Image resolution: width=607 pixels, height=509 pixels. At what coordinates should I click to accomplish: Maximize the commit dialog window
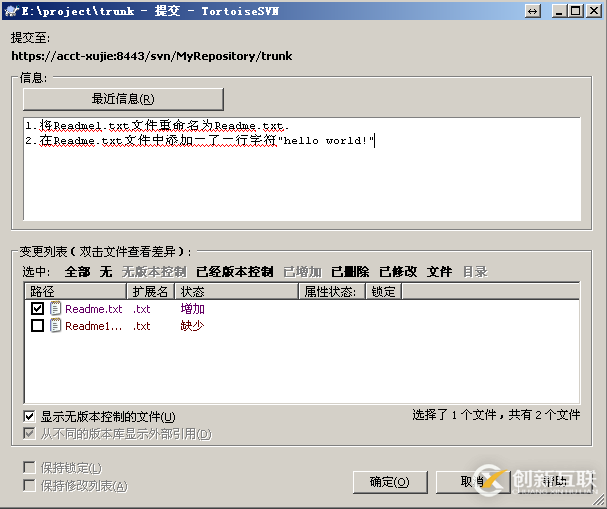pos(576,11)
